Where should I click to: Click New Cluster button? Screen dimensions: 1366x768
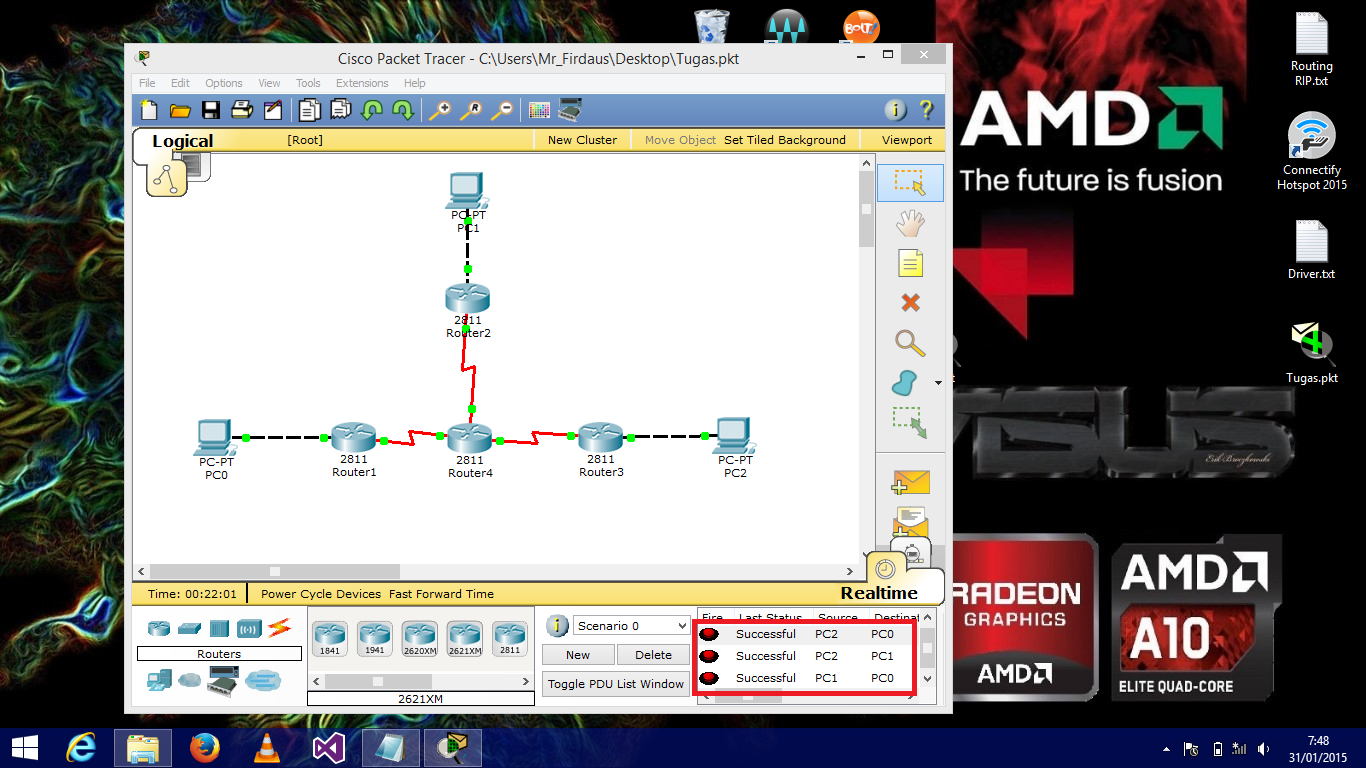pos(582,140)
